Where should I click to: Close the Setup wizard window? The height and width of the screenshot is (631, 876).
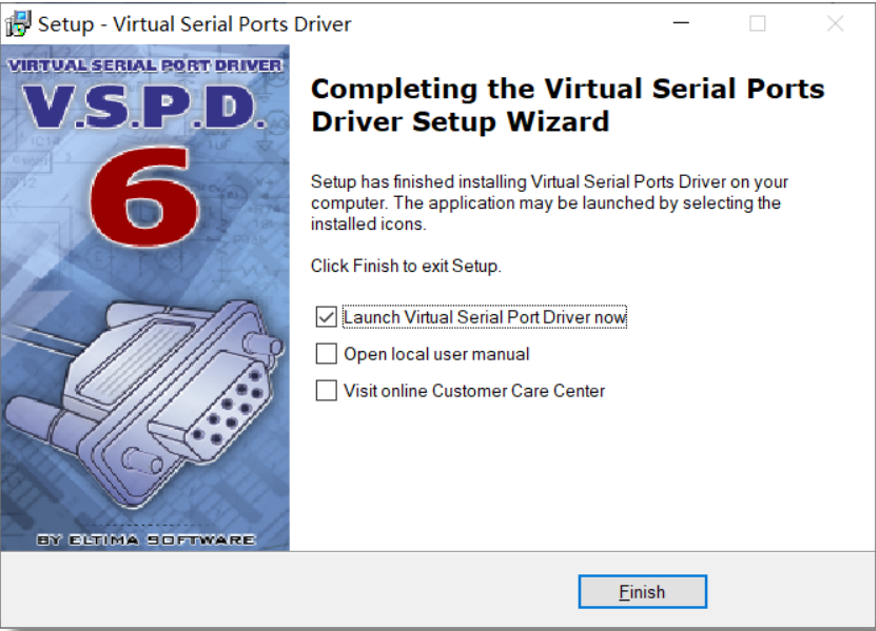[x=835, y=23]
